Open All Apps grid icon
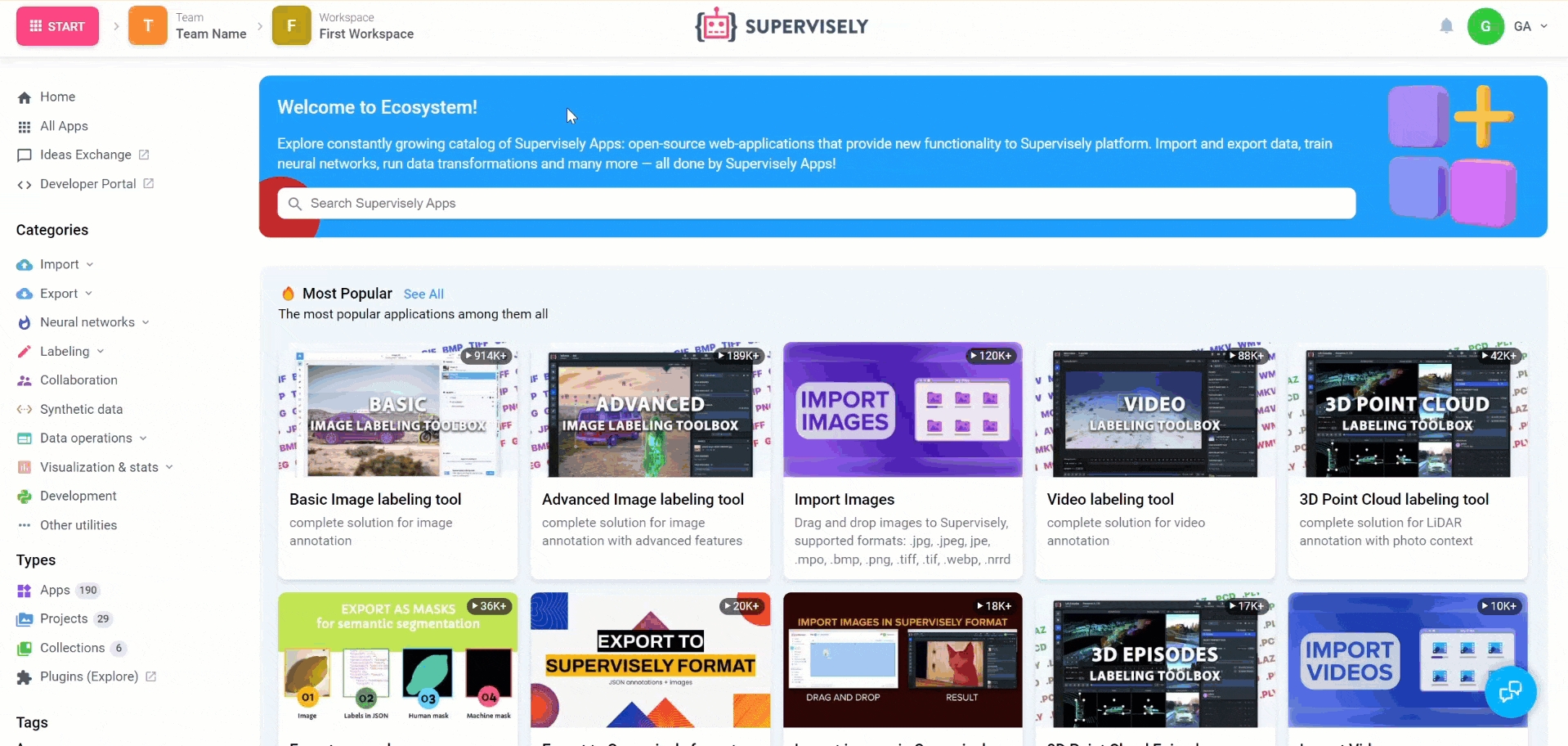Screen dimensions: 1568x746 tap(25, 127)
